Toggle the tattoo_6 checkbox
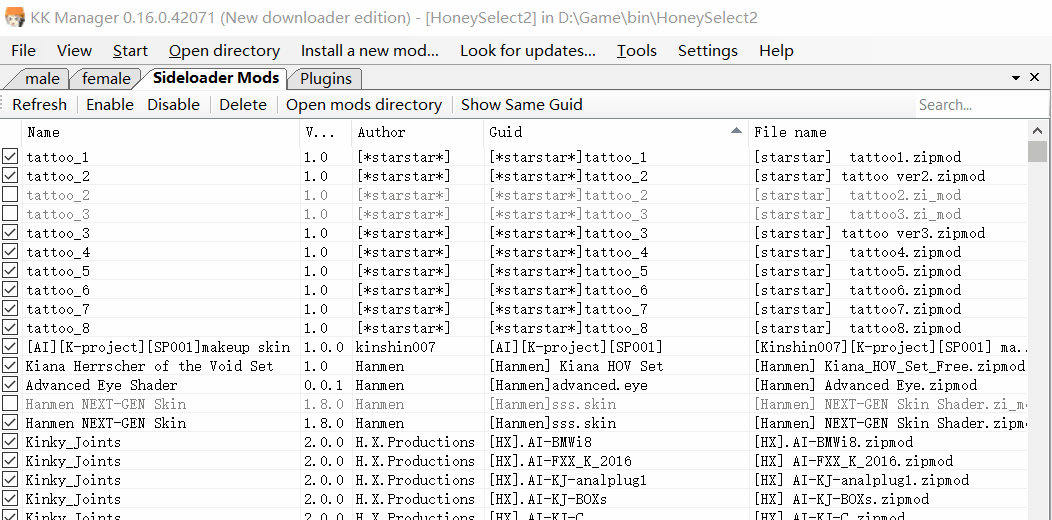 pyautogui.click(x=10, y=290)
